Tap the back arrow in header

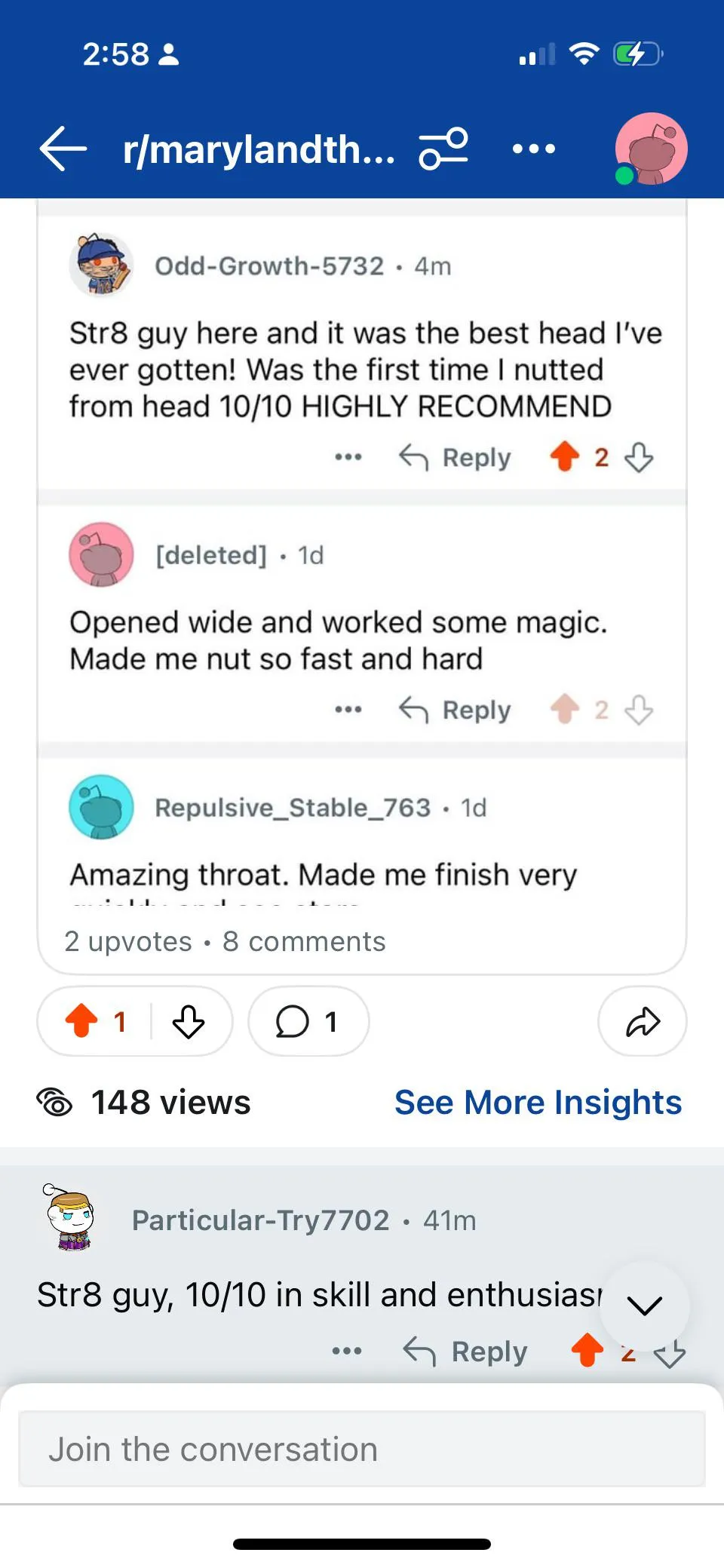click(x=63, y=149)
